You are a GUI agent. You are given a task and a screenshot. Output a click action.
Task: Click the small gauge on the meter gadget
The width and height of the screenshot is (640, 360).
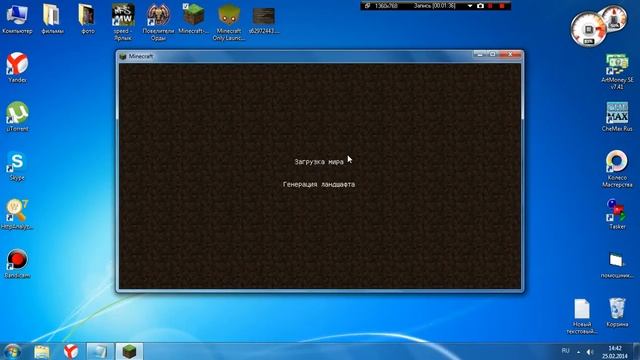(x=614, y=18)
